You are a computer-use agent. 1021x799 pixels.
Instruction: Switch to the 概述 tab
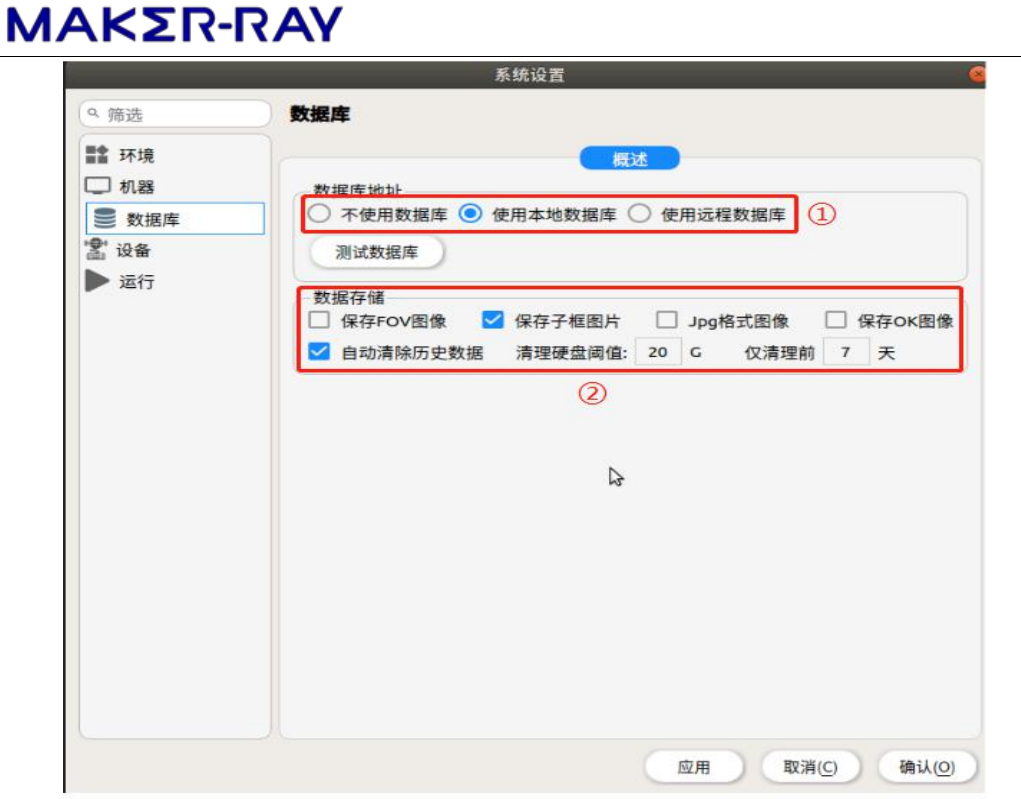[630, 158]
